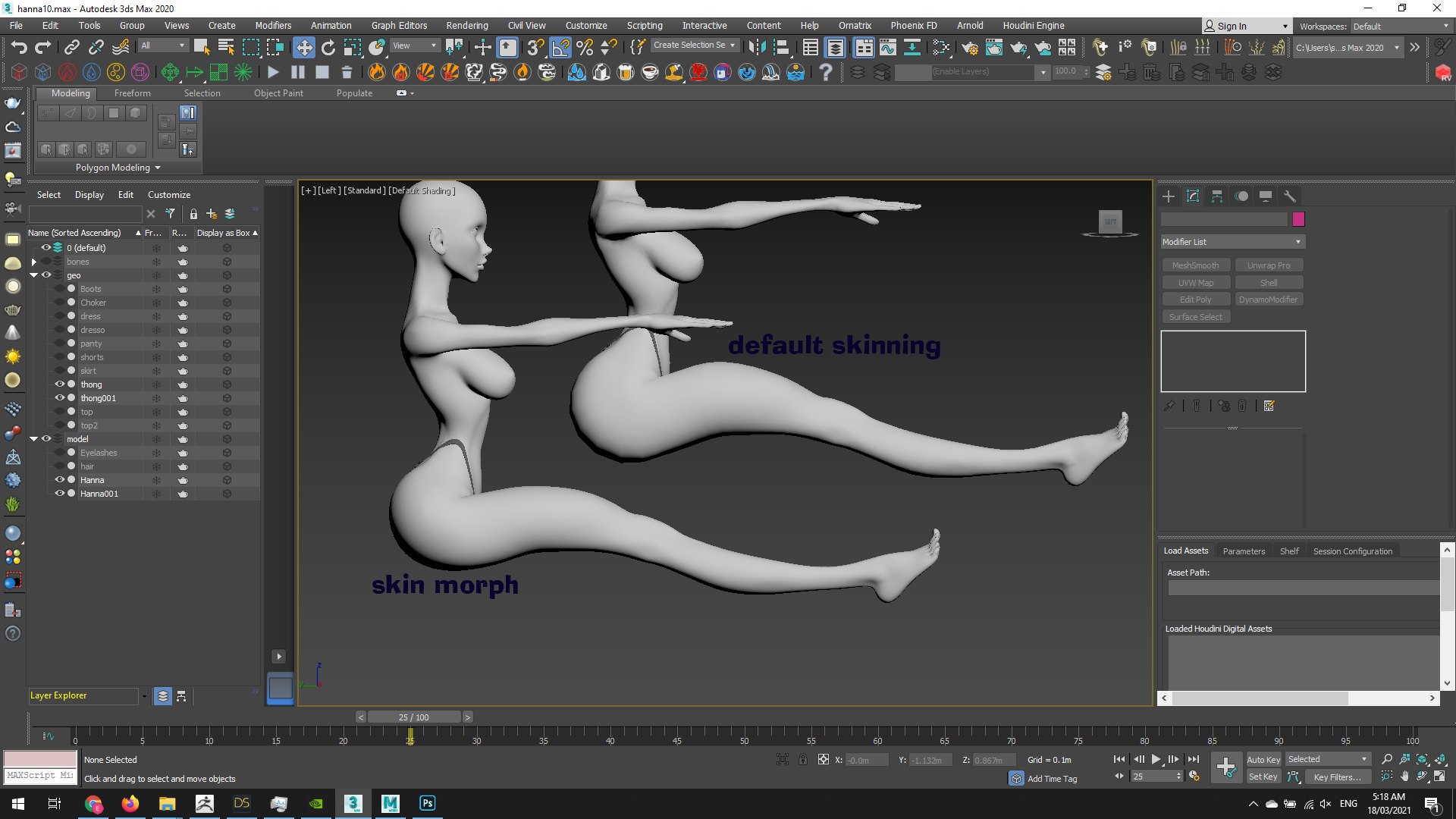Open the Utilities wrench panel icon

(x=1290, y=196)
